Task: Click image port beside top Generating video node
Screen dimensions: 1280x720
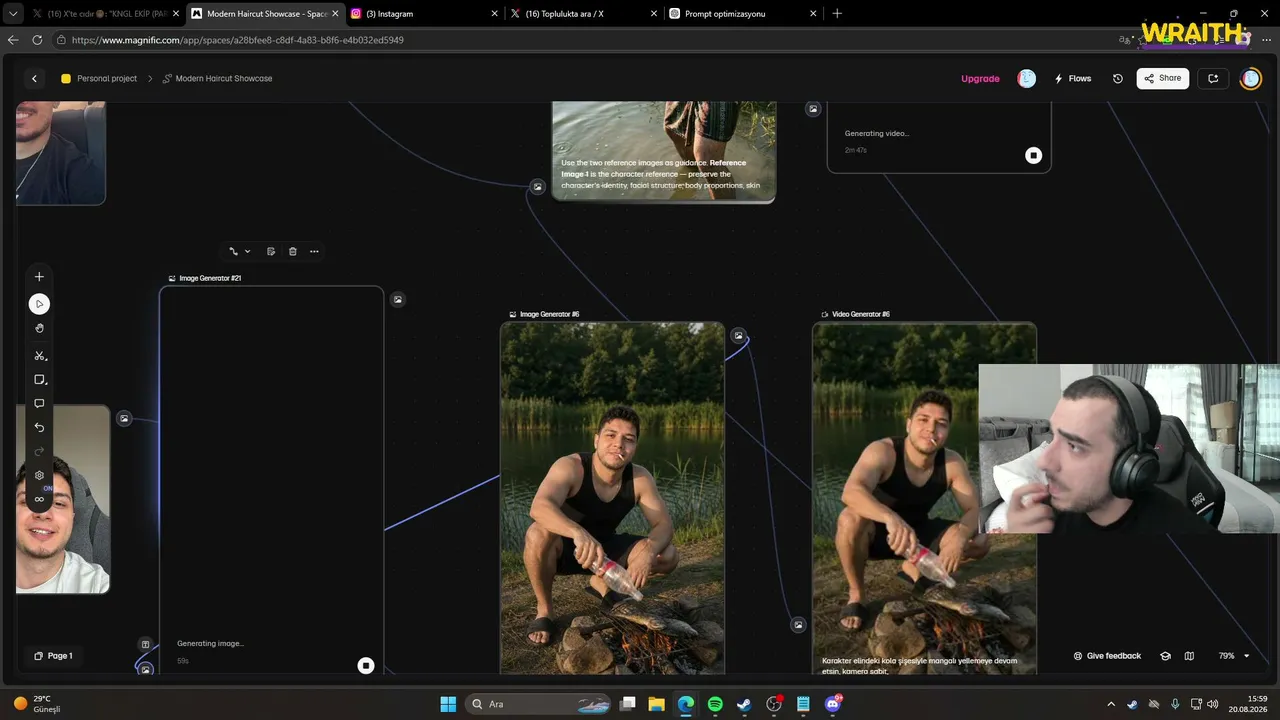Action: point(814,109)
